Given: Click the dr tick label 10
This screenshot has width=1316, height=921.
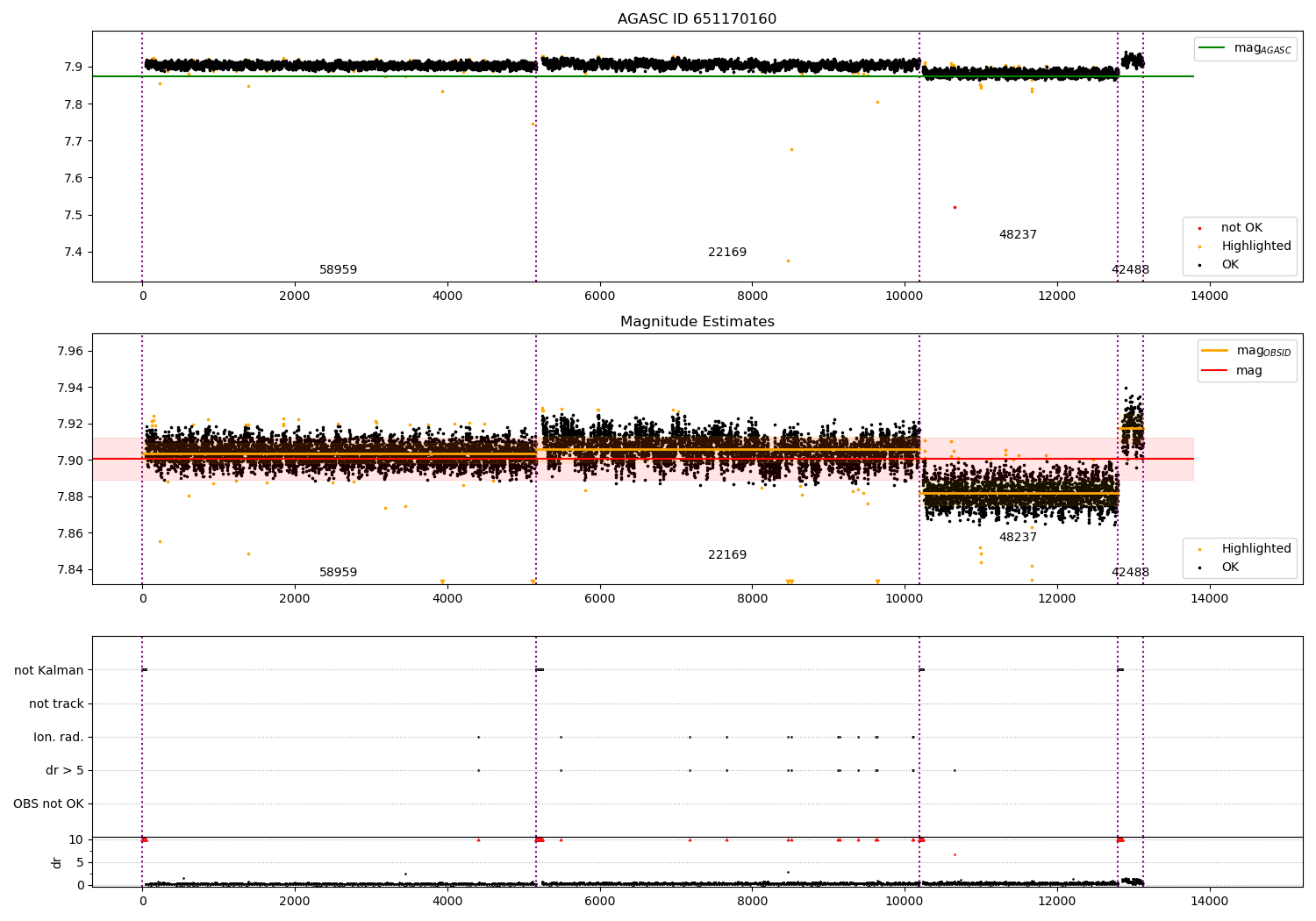Looking at the screenshot, I should [76, 840].
